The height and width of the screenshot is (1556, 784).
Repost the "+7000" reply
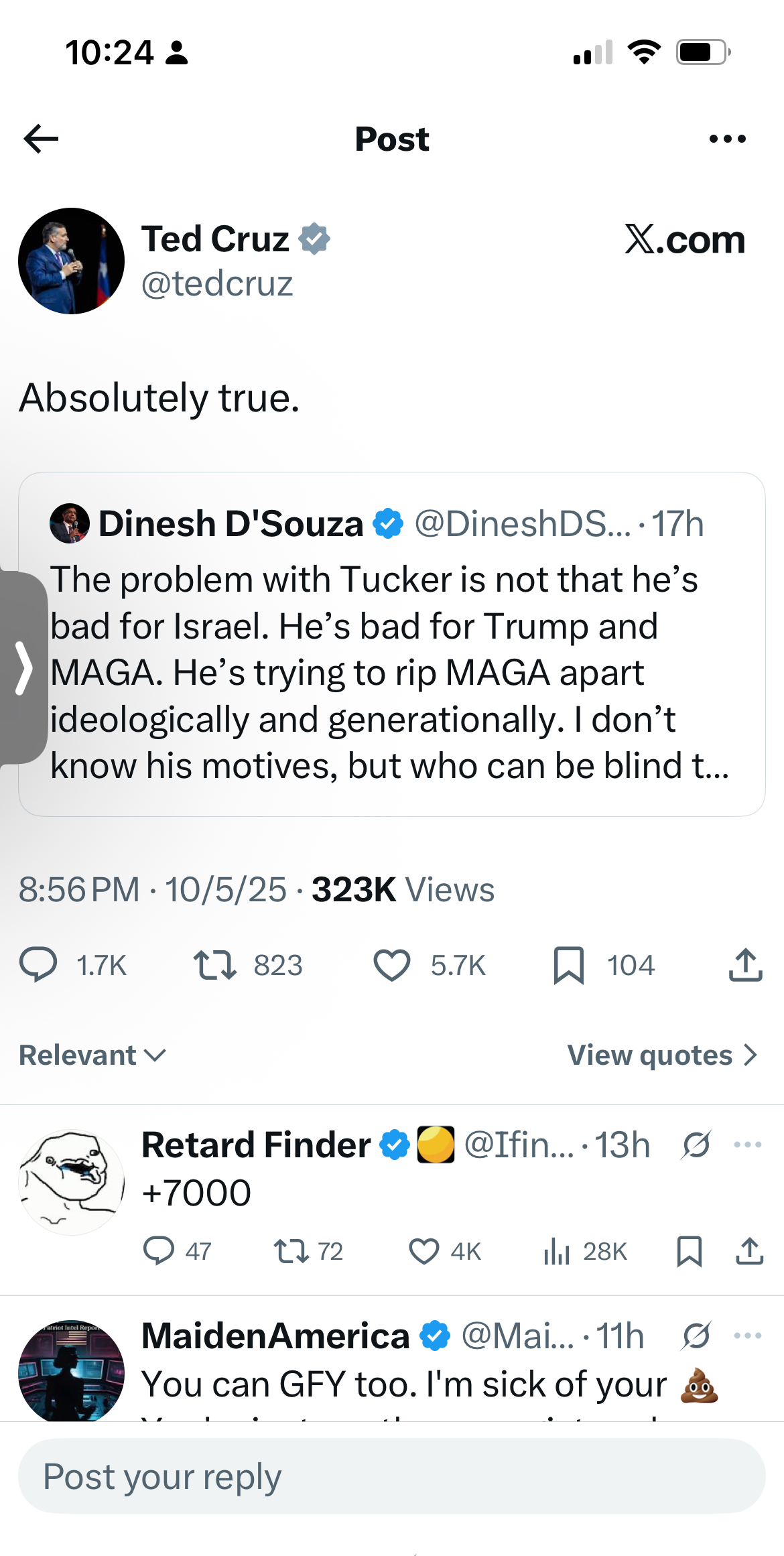291,1251
